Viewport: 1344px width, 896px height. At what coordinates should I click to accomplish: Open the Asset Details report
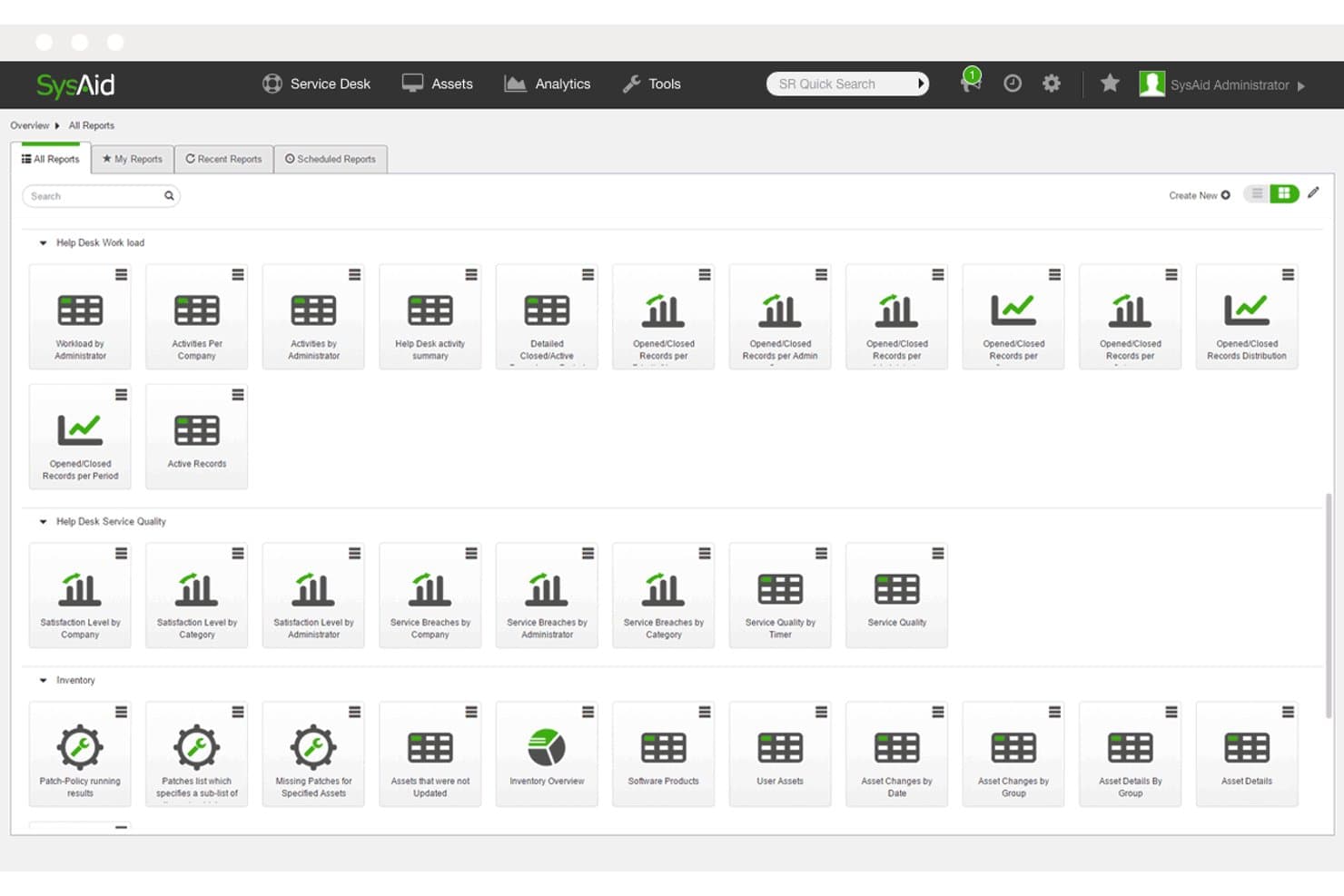(x=1247, y=754)
